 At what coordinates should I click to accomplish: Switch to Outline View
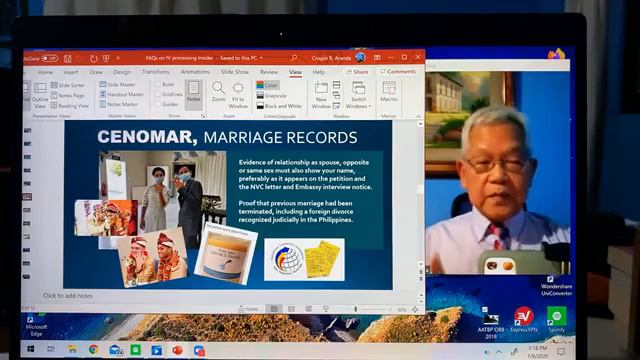click(x=40, y=95)
